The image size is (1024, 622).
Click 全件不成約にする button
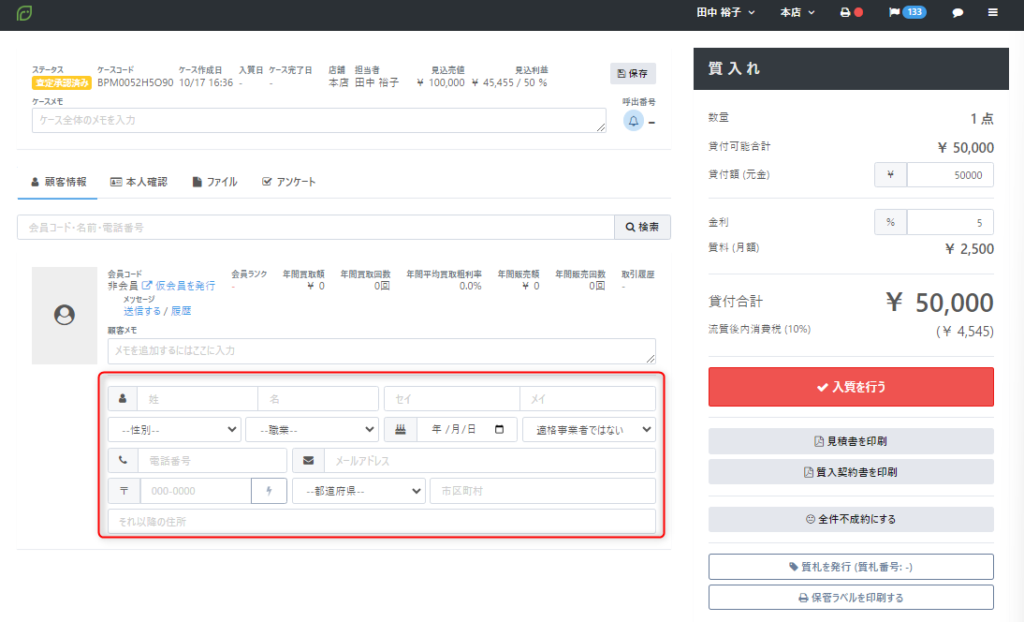tap(851, 519)
